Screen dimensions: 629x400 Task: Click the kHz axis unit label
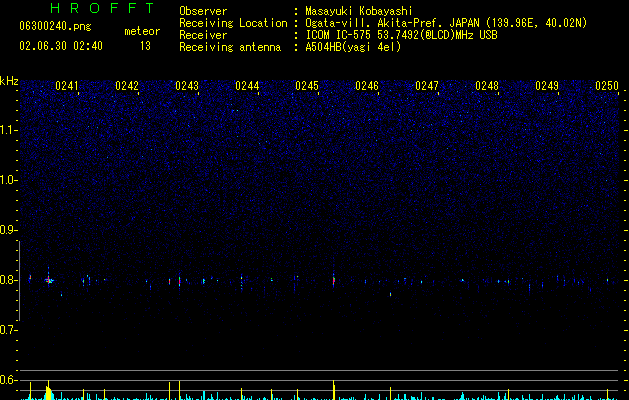point(9,81)
